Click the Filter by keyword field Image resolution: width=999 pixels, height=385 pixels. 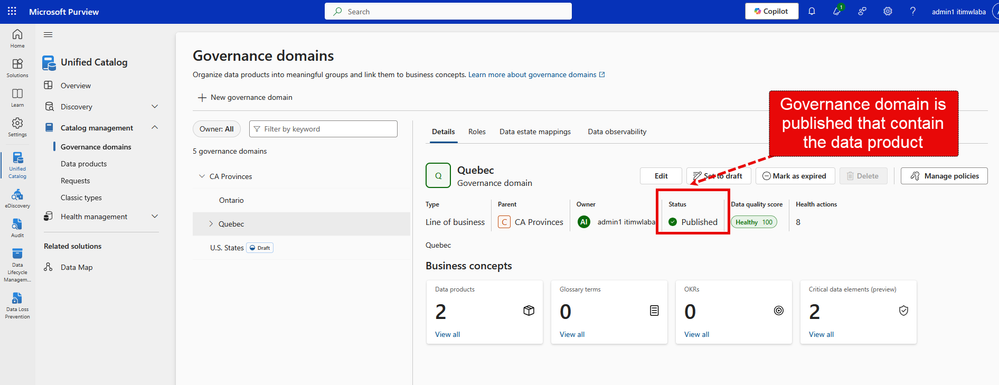point(323,129)
